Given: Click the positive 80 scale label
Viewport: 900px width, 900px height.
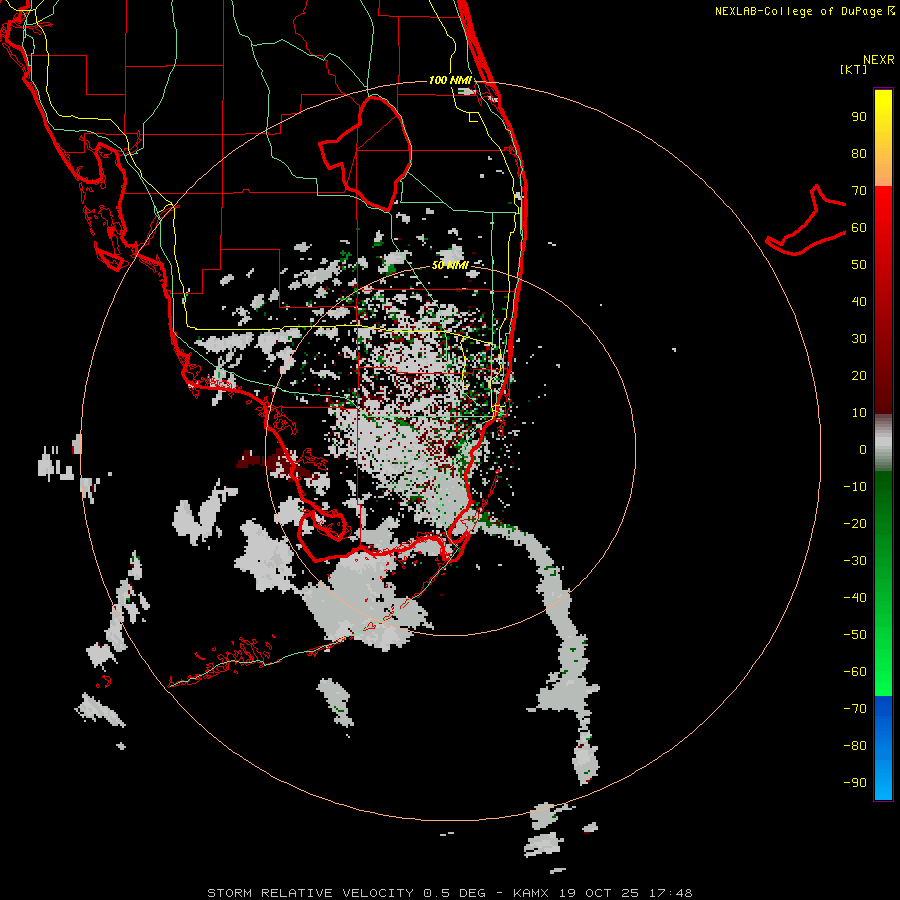Looking at the screenshot, I should (859, 153).
